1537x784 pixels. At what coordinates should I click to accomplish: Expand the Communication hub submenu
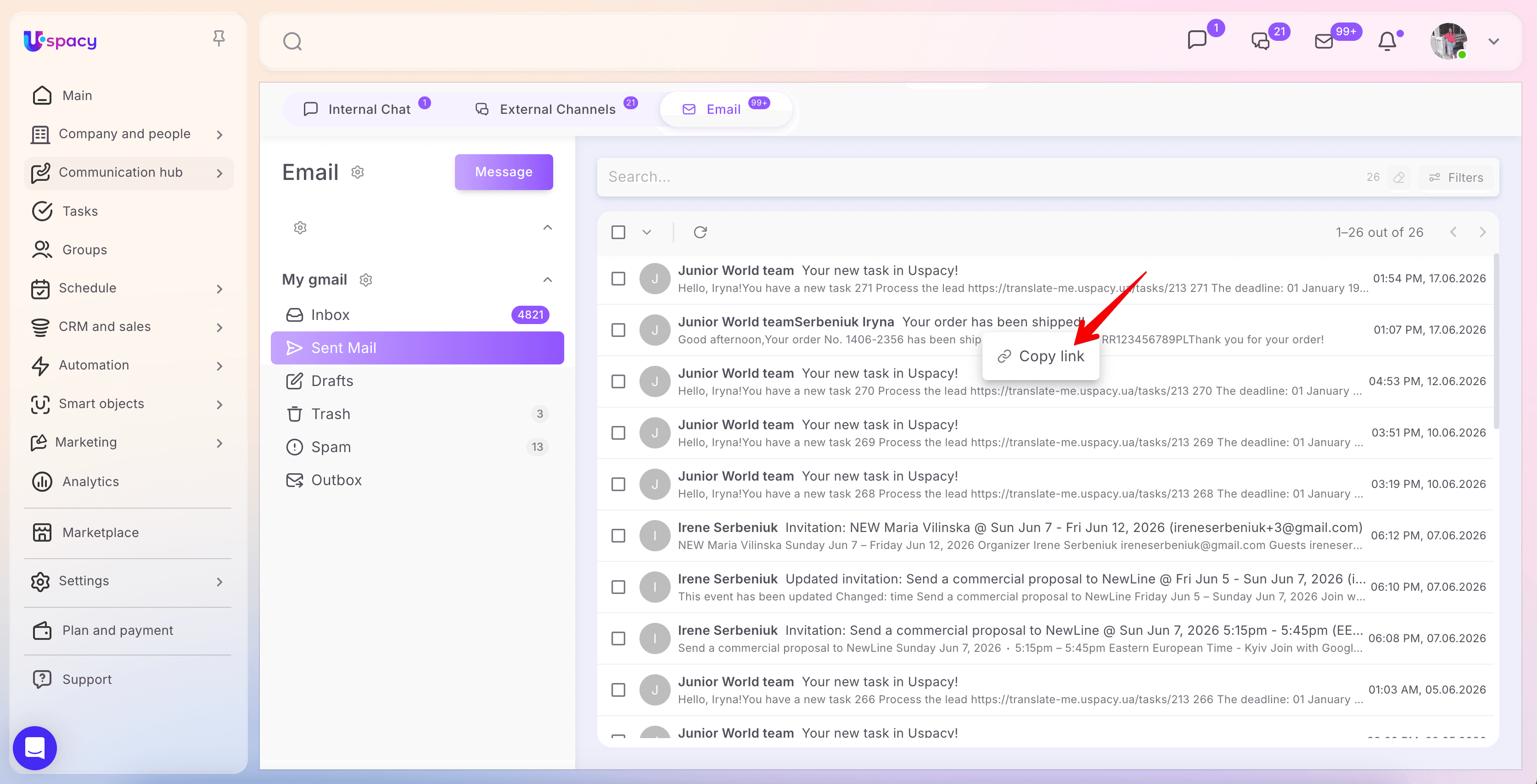tap(219, 173)
